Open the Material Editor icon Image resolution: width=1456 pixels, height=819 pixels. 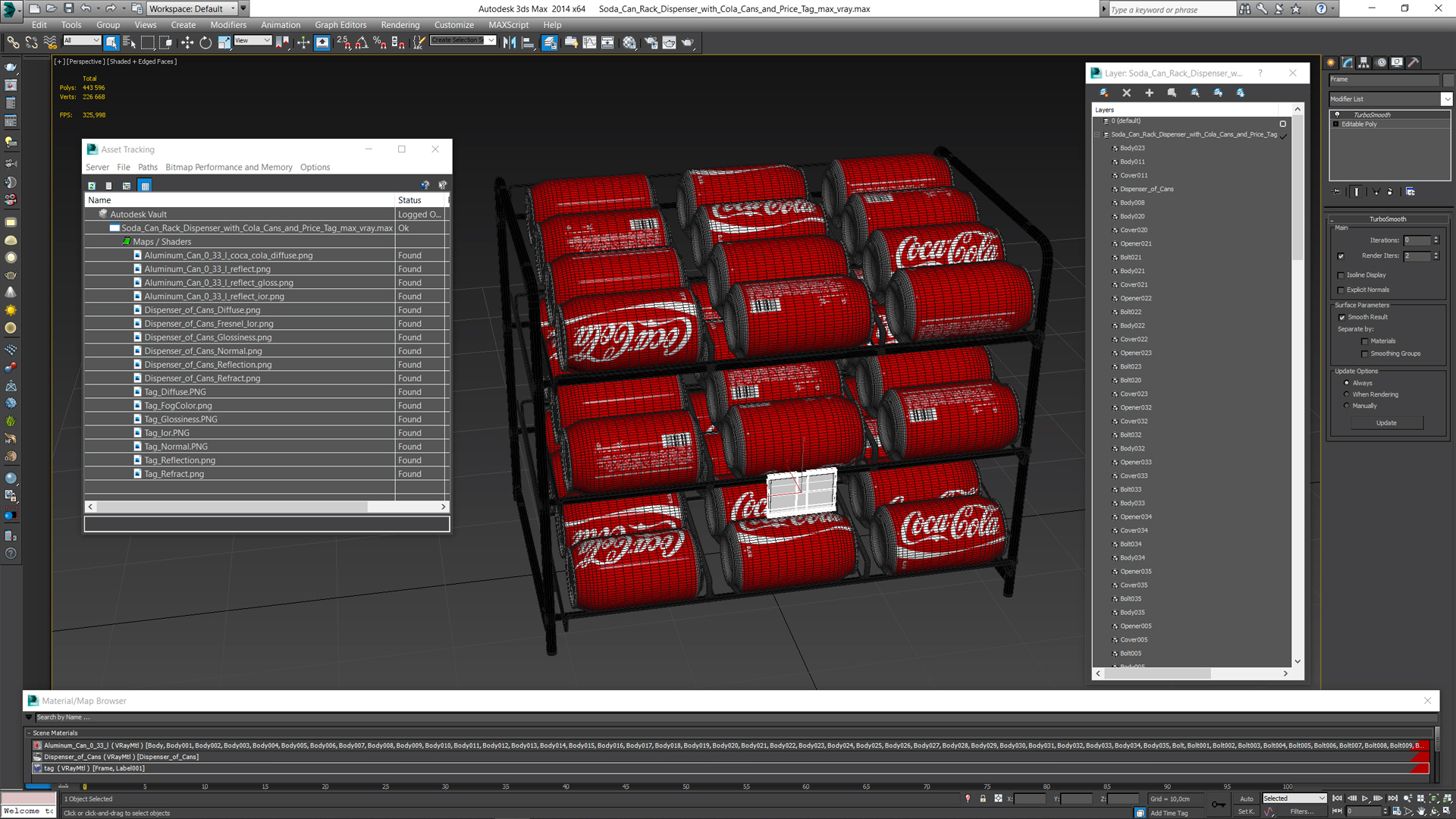629,42
